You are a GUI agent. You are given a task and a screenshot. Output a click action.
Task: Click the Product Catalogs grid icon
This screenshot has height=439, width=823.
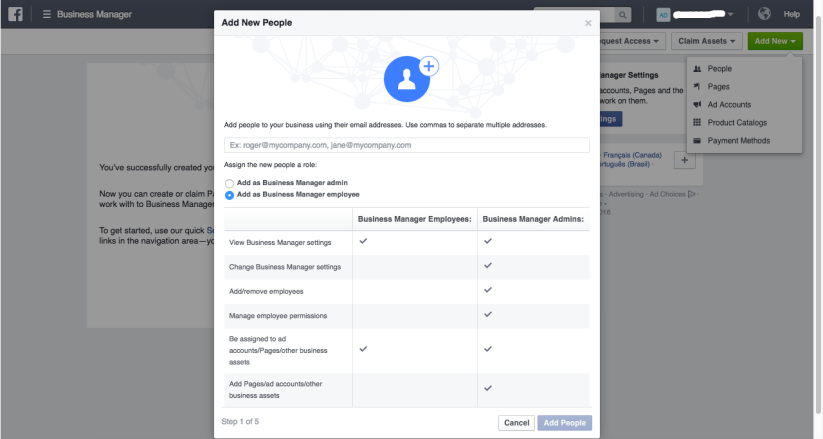pyautogui.click(x=697, y=123)
